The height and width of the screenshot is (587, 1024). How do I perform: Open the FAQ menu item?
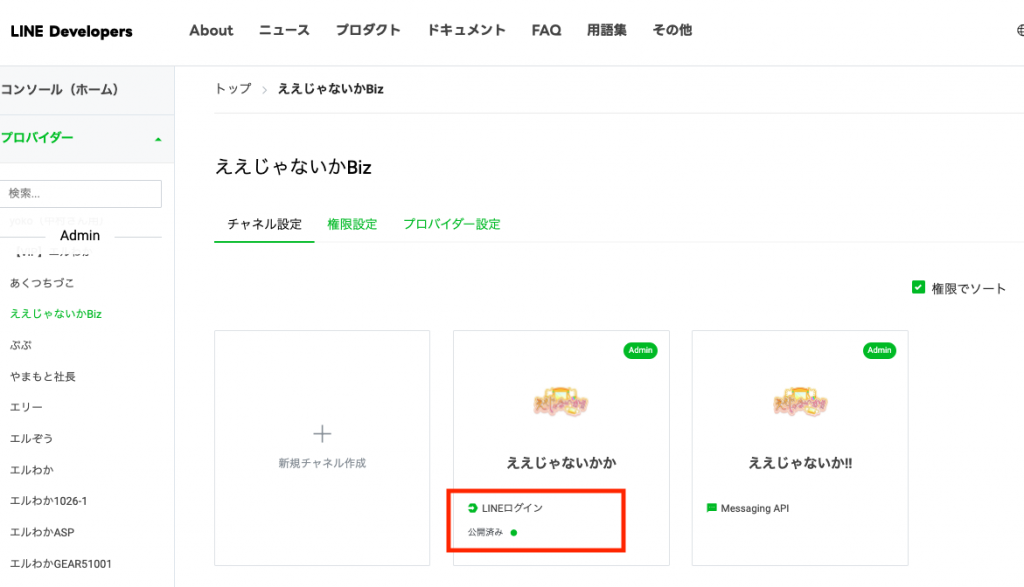click(546, 31)
